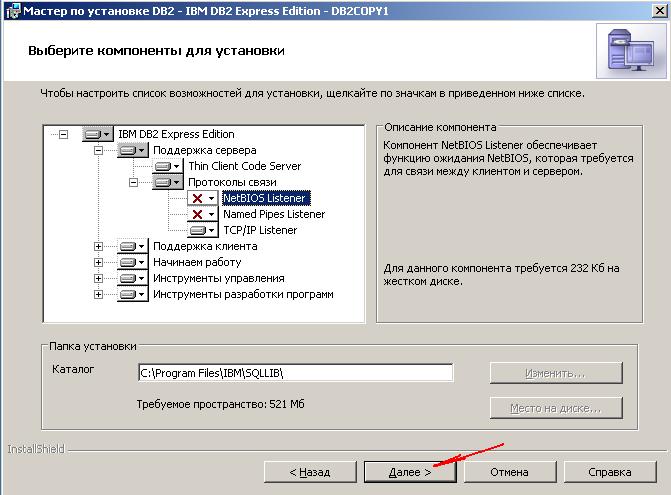Select the IBM DB2 Express Edition label
This screenshot has height=495, width=671.
[176, 134]
